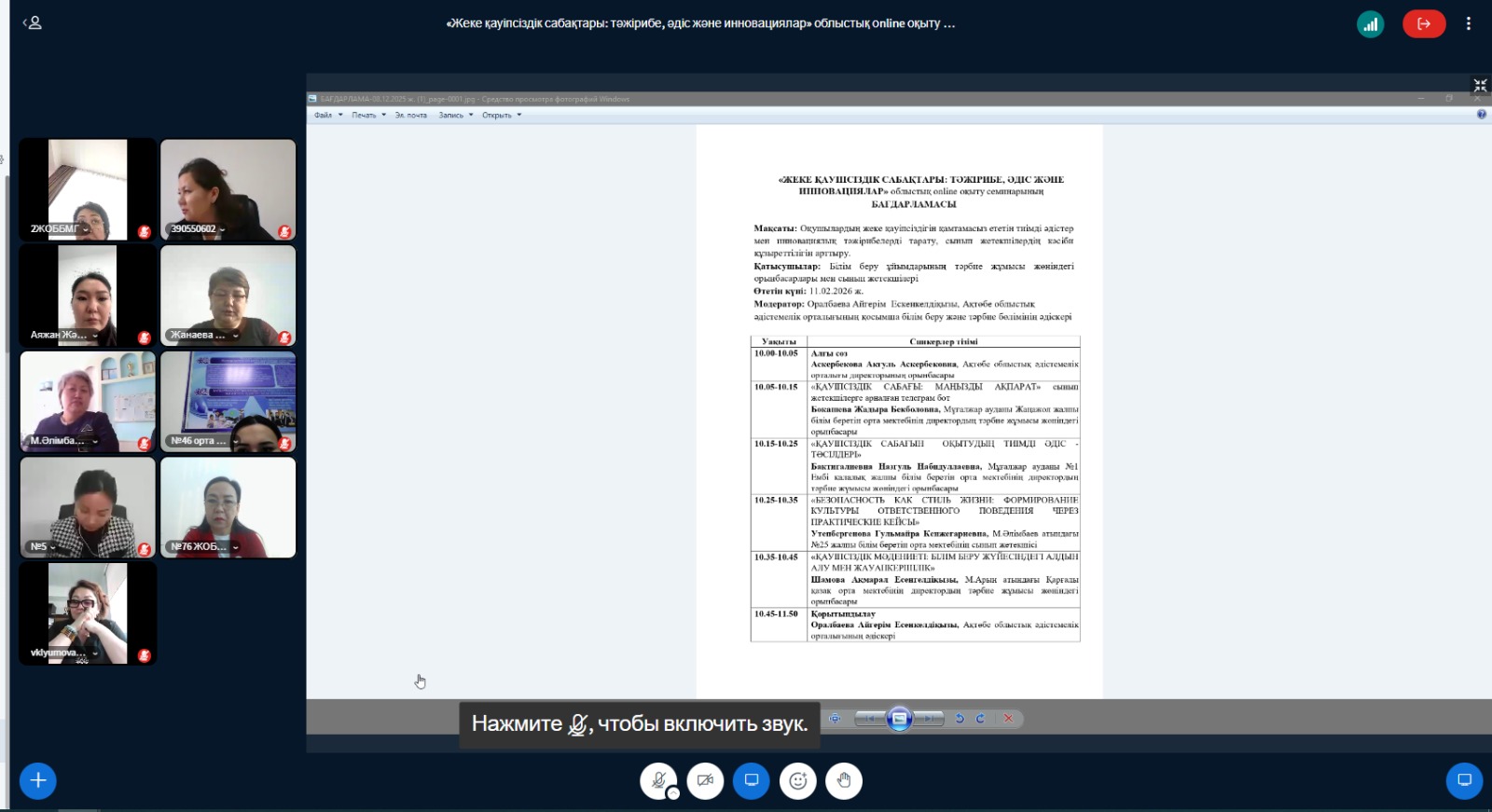Open the dropdown on Жанаева's video tile
1492x812 pixels.
click(236, 336)
